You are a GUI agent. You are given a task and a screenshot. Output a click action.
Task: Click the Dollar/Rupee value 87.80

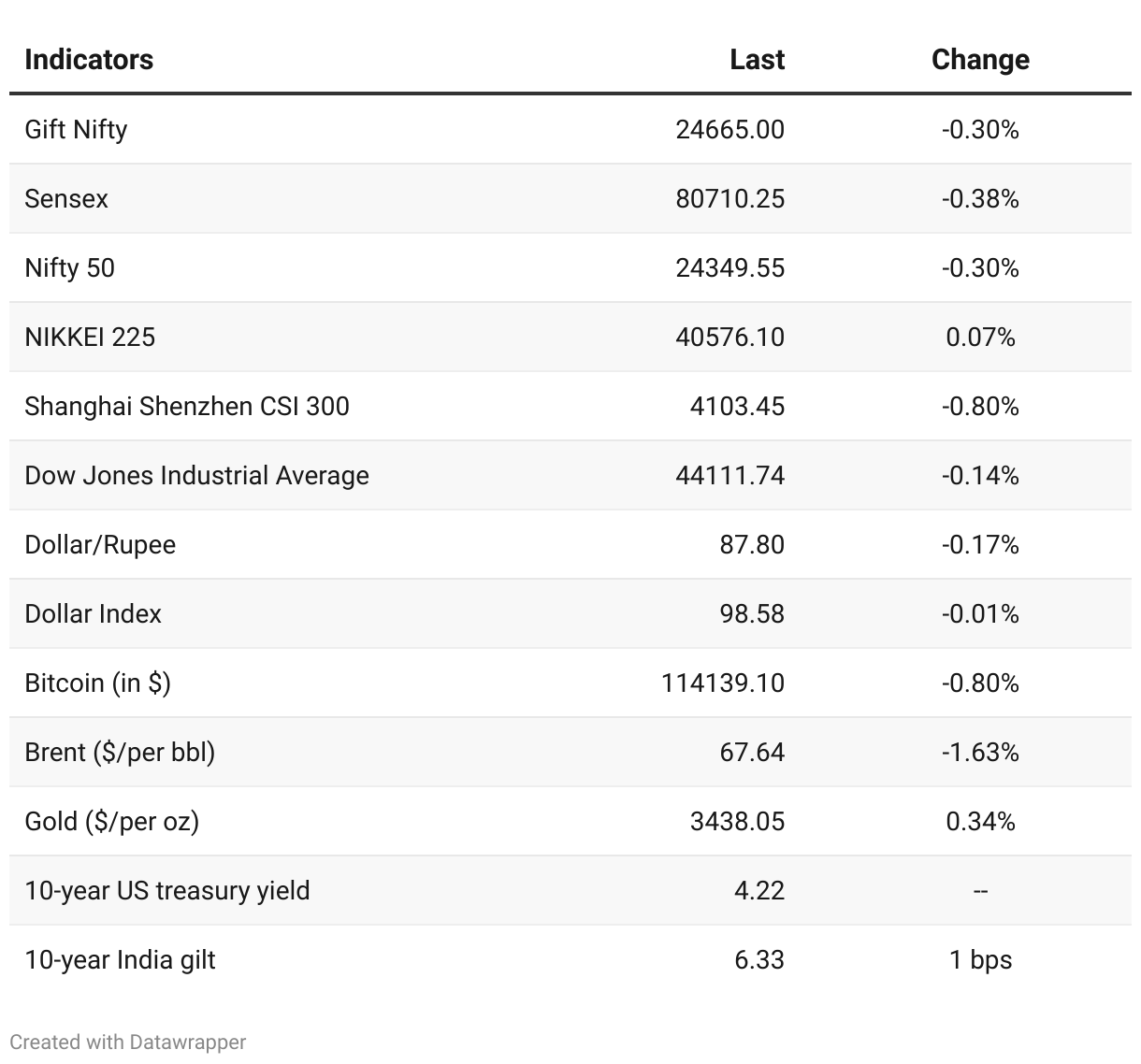pyautogui.click(x=752, y=544)
